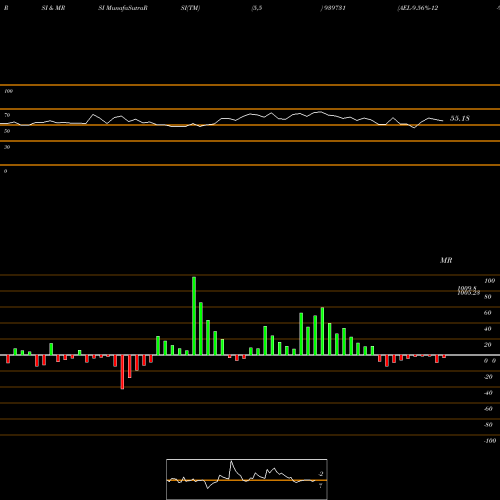Viewport: 500px width, 500px height.
Task: Click the MR label above the histogram
Action: (446, 260)
